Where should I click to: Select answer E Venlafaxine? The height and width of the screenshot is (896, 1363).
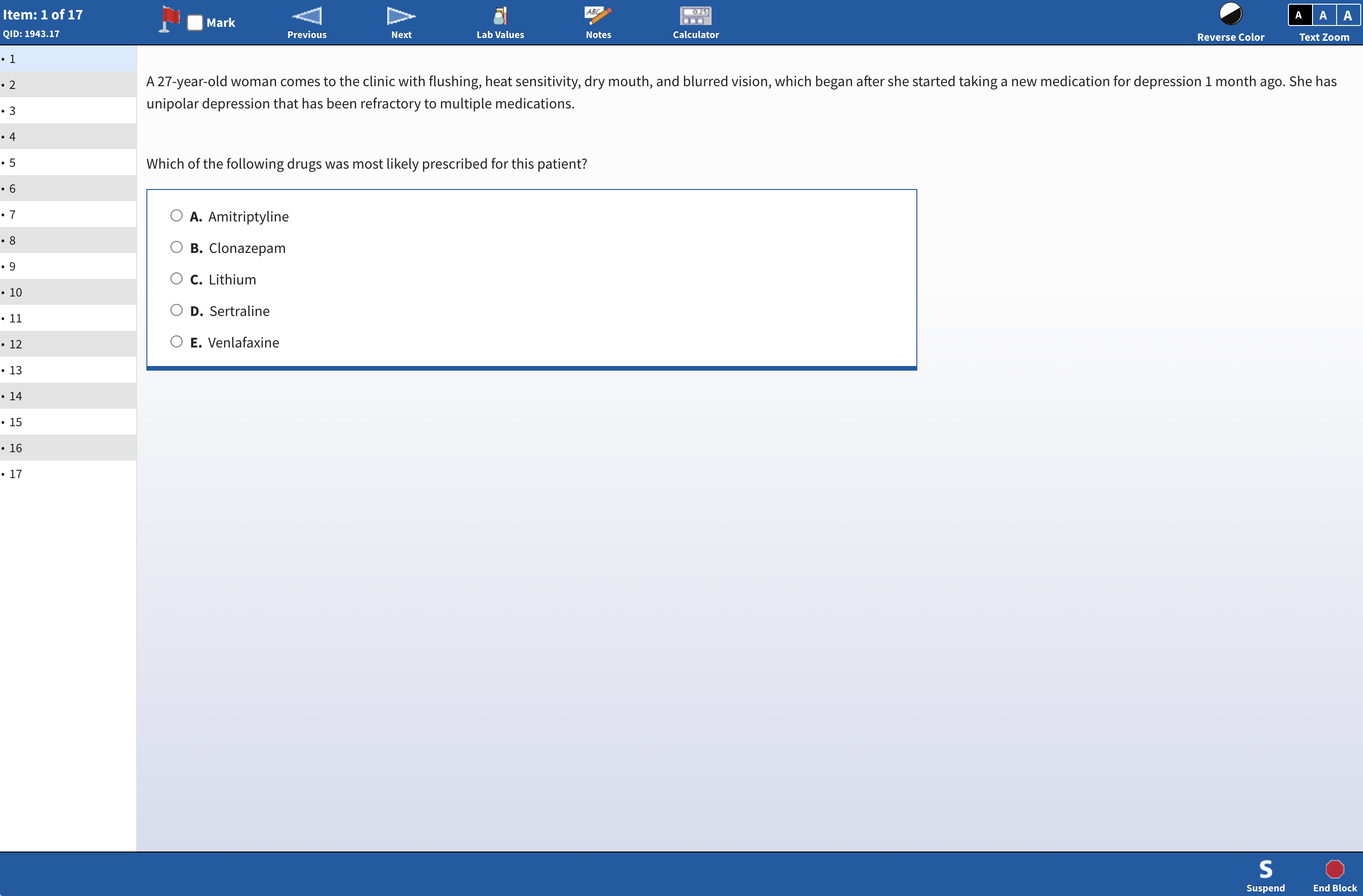click(177, 342)
